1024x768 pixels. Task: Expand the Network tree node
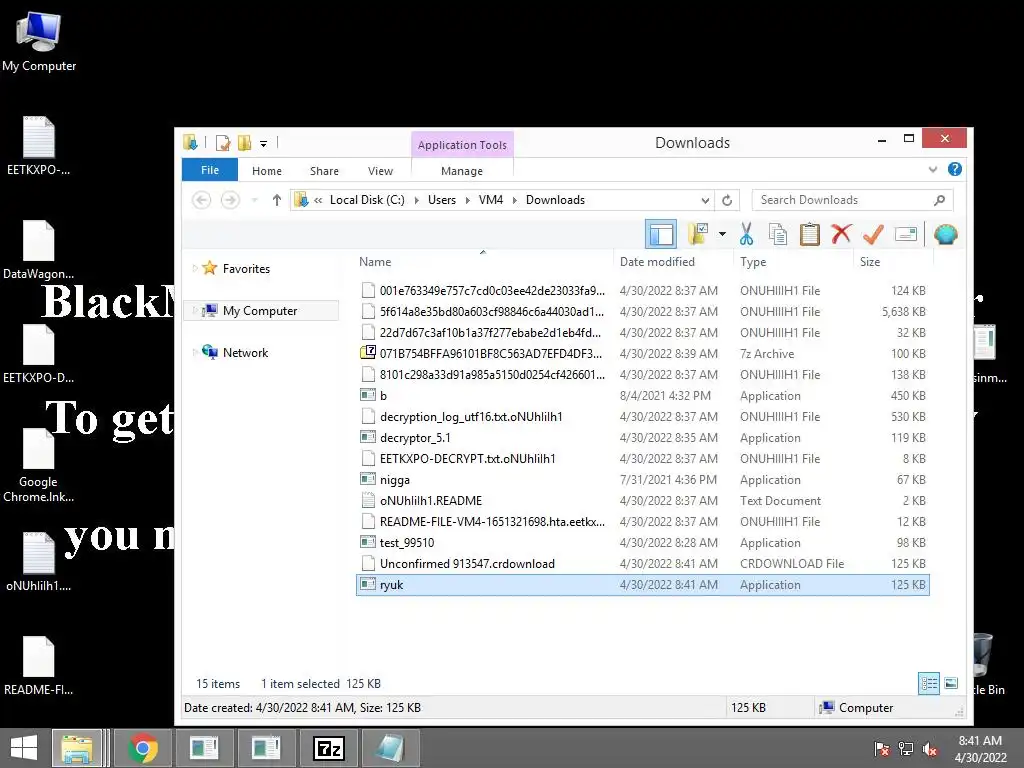pos(195,353)
